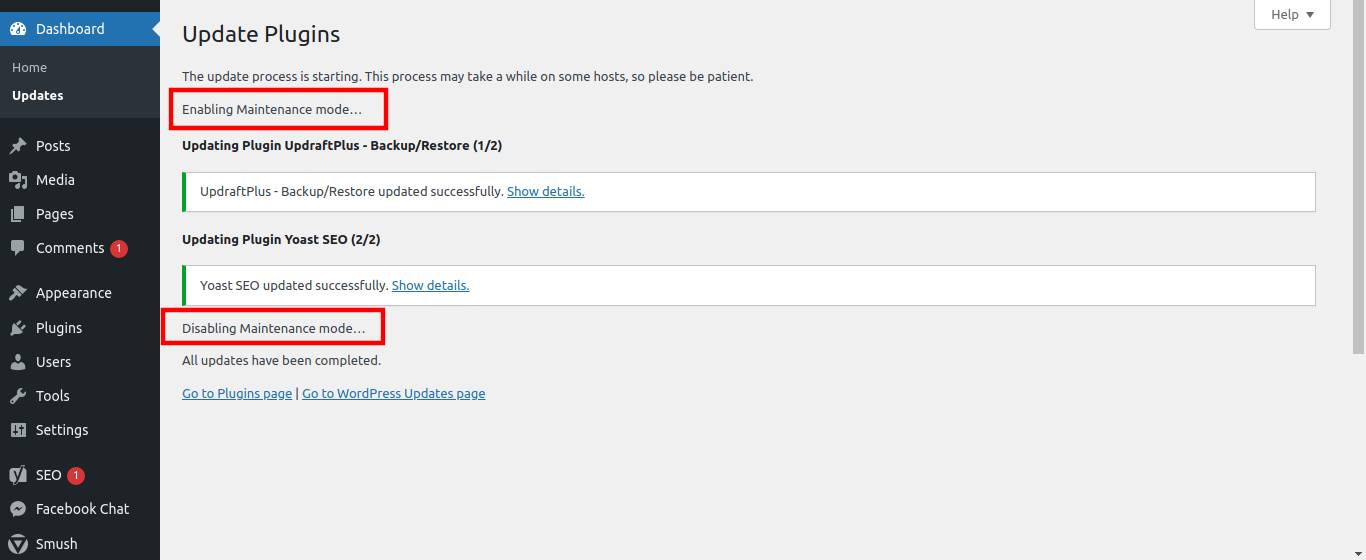
Task: Open the Tools menu
Action: (x=80, y=396)
